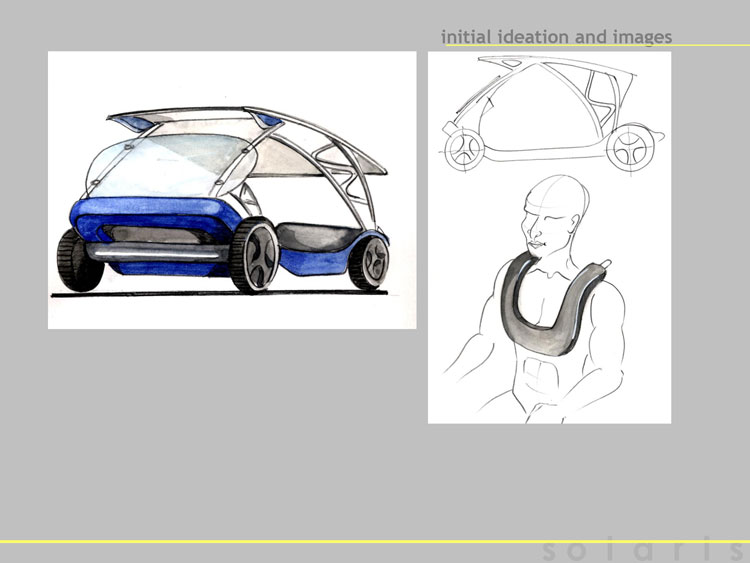Viewport: 750px width, 563px height.
Task: Click the chrome bar on the front bumper
Action: (152, 255)
